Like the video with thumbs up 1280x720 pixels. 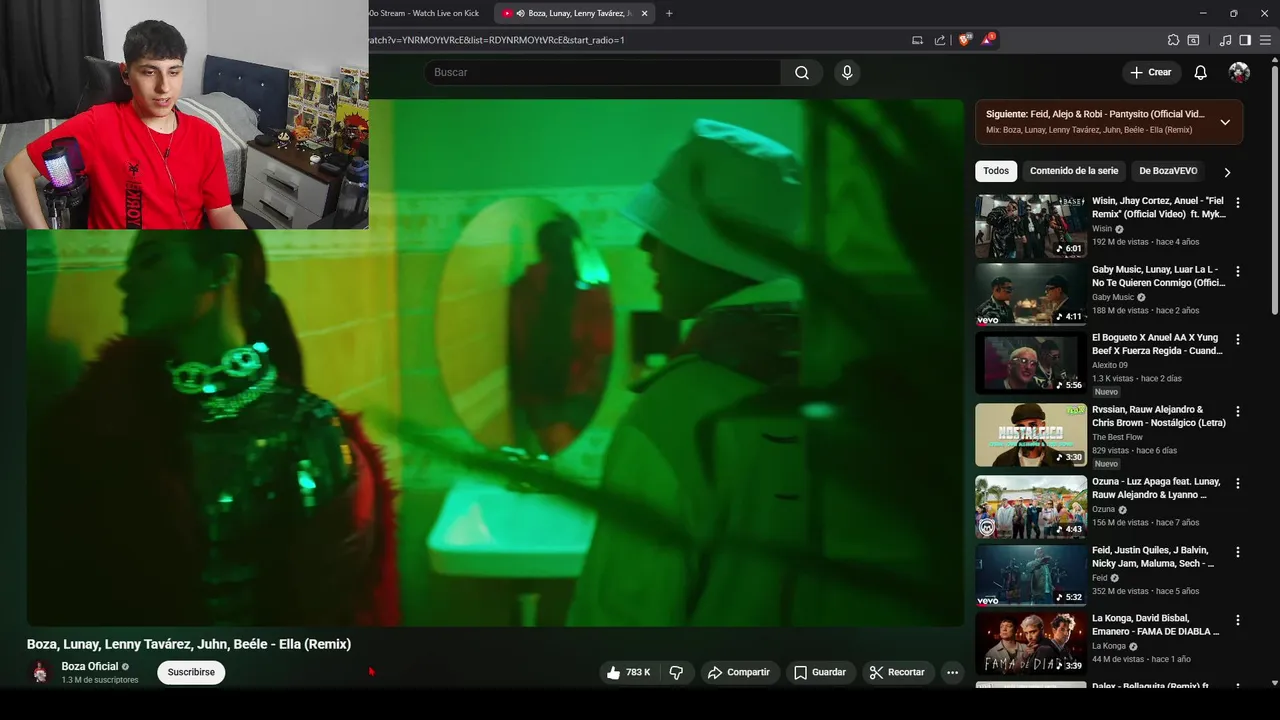coord(628,672)
